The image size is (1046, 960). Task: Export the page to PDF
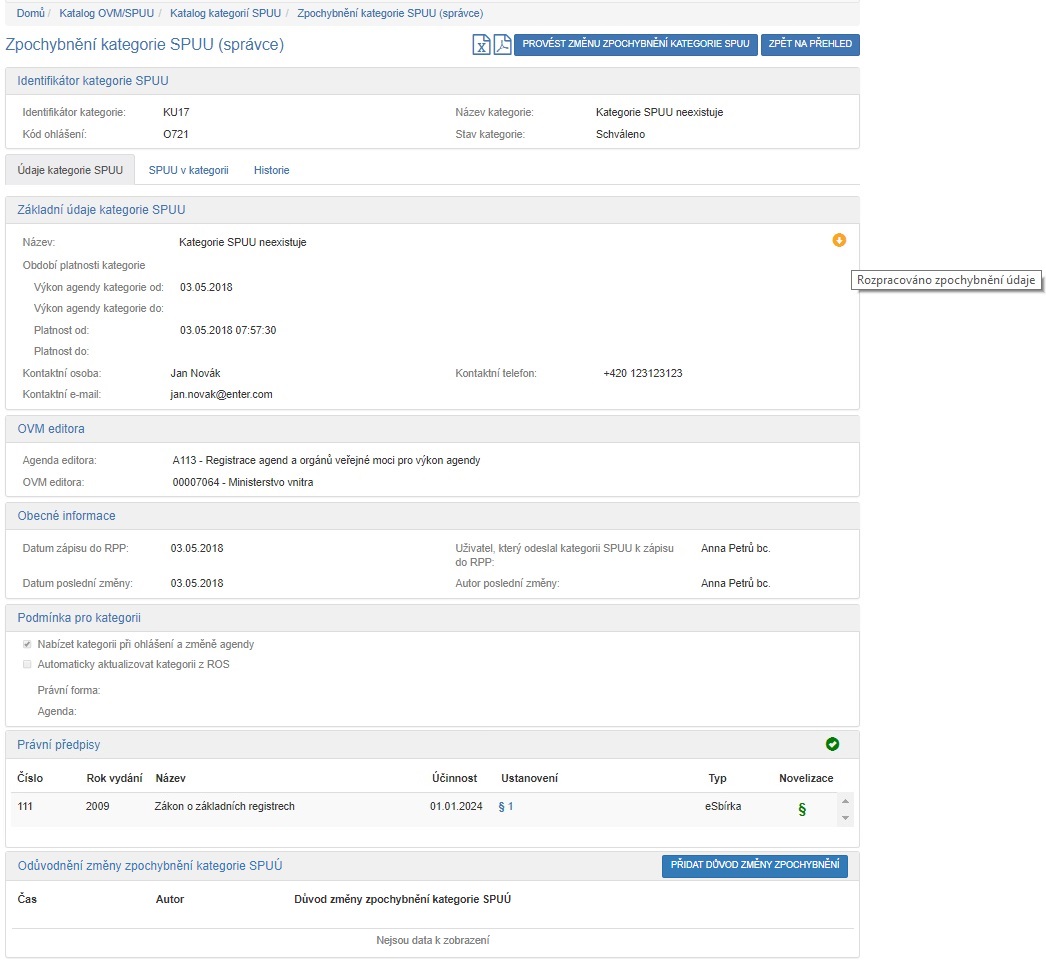coord(502,45)
